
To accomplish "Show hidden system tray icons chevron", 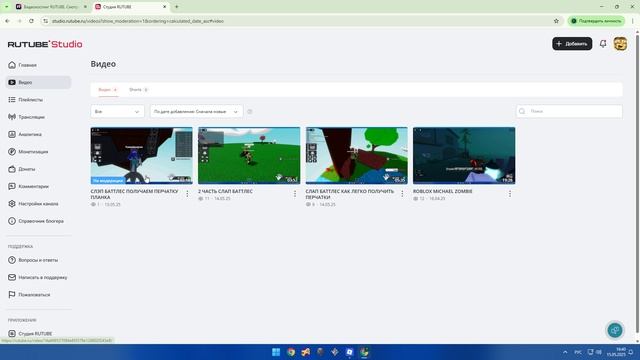I will (565, 352).
